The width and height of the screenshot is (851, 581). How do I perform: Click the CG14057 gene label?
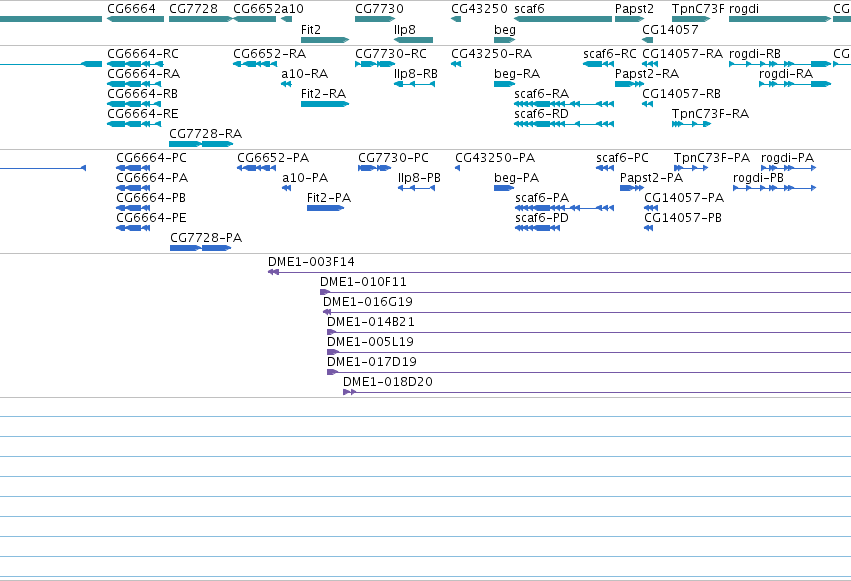670,29
